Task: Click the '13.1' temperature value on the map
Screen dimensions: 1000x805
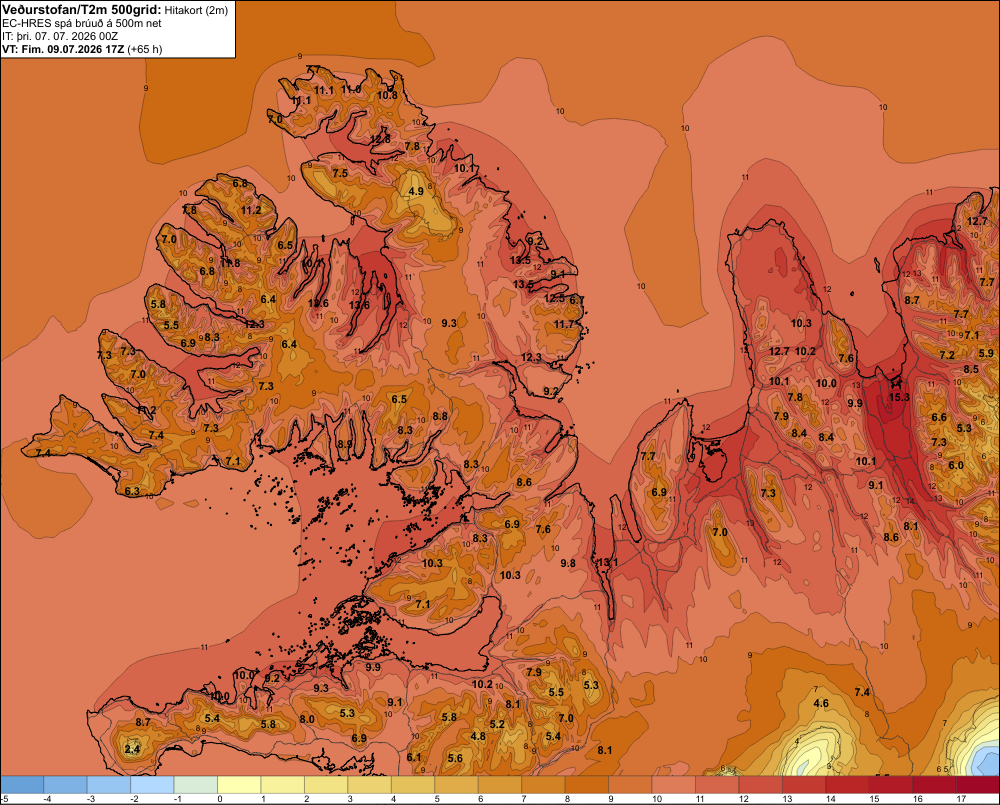Action: click(x=607, y=562)
